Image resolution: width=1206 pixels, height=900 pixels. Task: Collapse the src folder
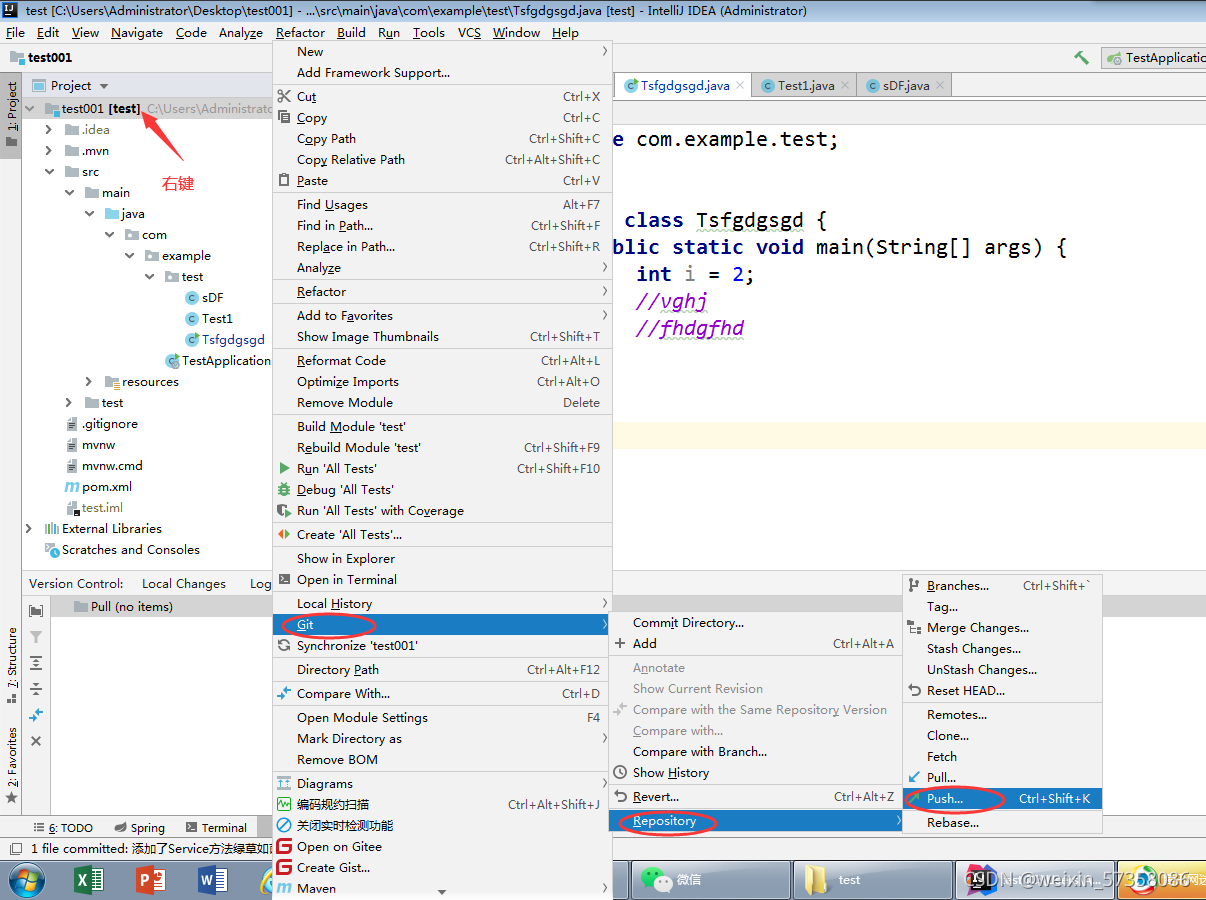click(x=49, y=171)
